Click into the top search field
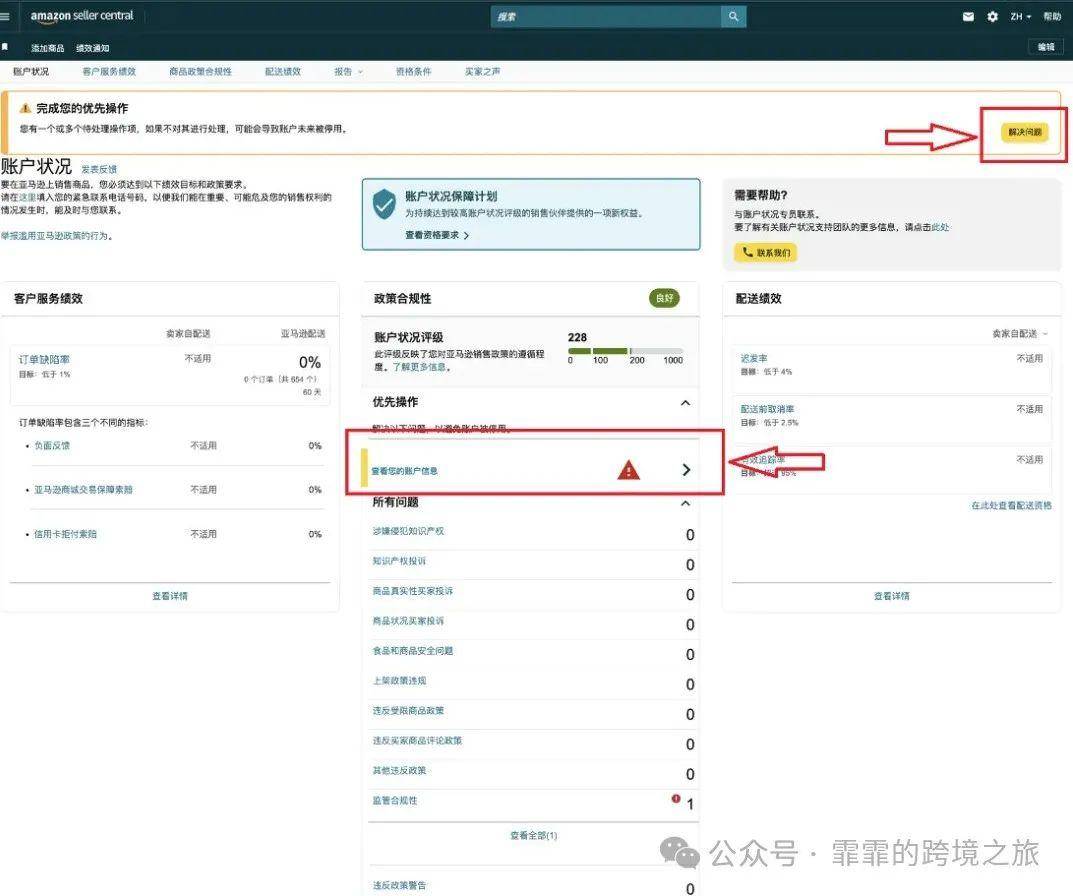This screenshot has height=896, width=1073. (x=606, y=16)
